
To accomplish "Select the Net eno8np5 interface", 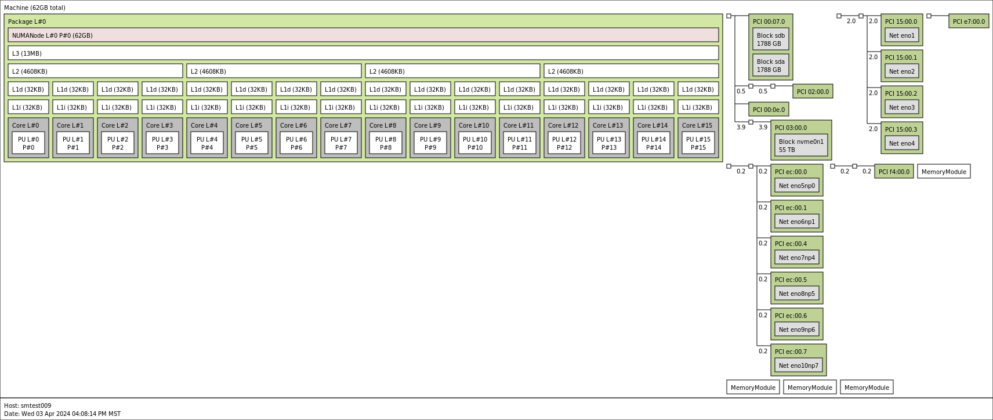I will (797, 294).
